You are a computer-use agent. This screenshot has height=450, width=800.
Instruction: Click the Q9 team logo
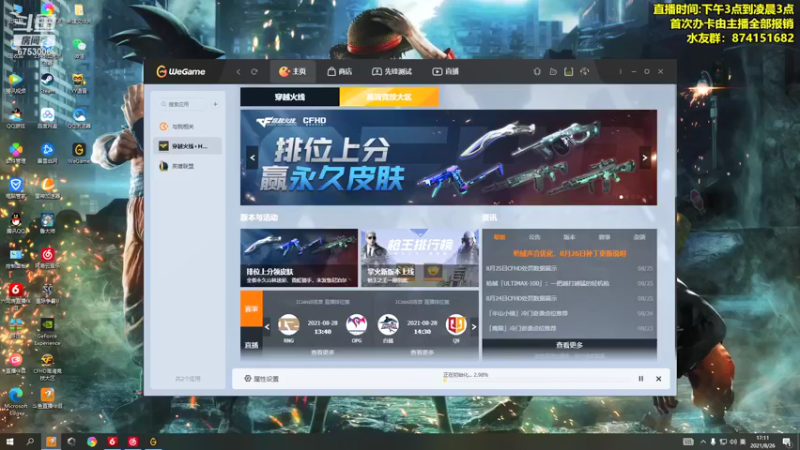pyautogui.click(x=456, y=324)
